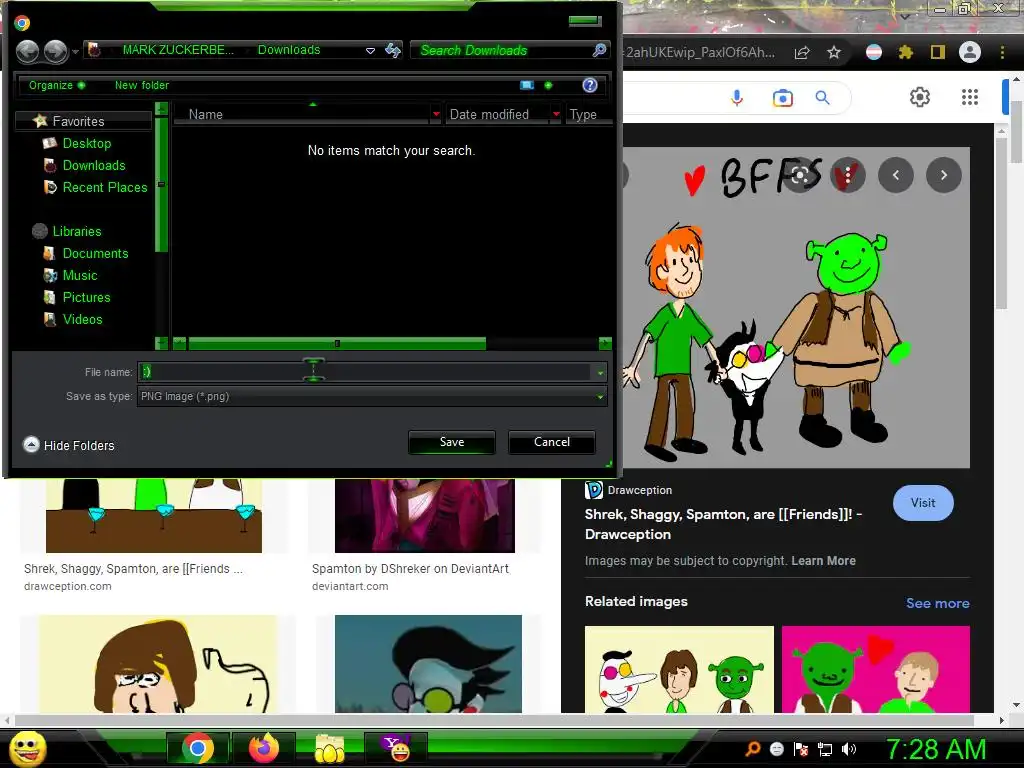This screenshot has height=768, width=1024.
Task: Go to next image in preview
Action: 944,175
